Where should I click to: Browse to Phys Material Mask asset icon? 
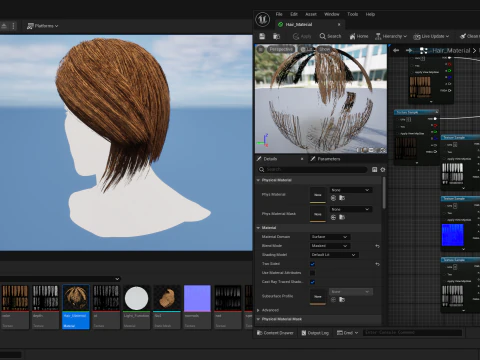(x=342, y=217)
